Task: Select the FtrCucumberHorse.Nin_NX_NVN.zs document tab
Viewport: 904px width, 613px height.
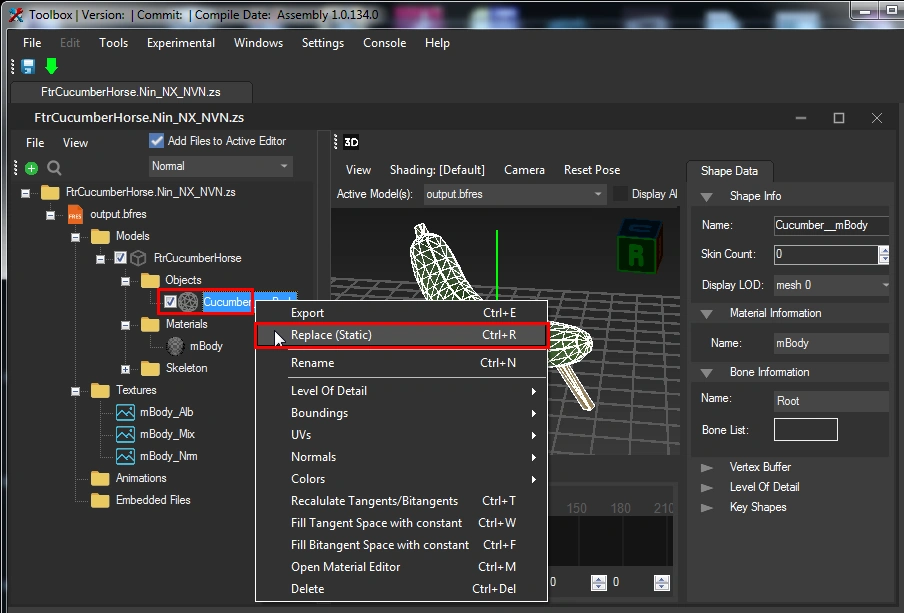Action: pyautogui.click(x=131, y=92)
